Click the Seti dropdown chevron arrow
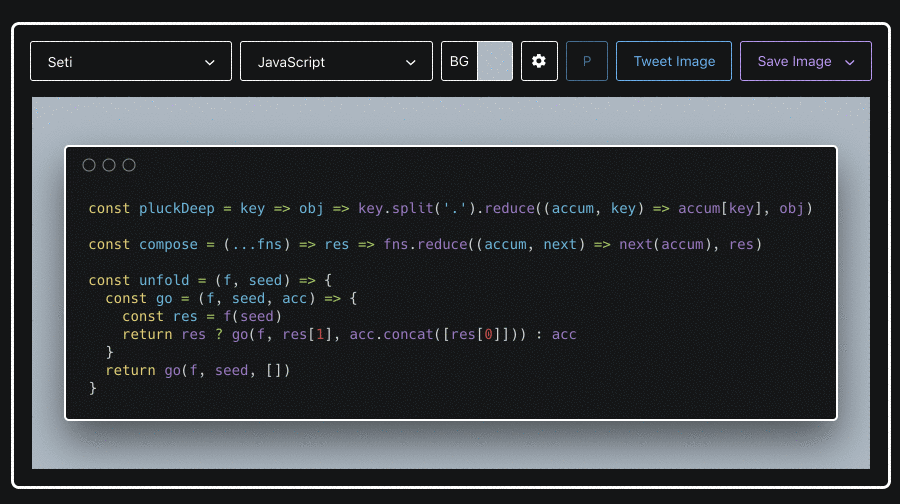 pyautogui.click(x=210, y=63)
